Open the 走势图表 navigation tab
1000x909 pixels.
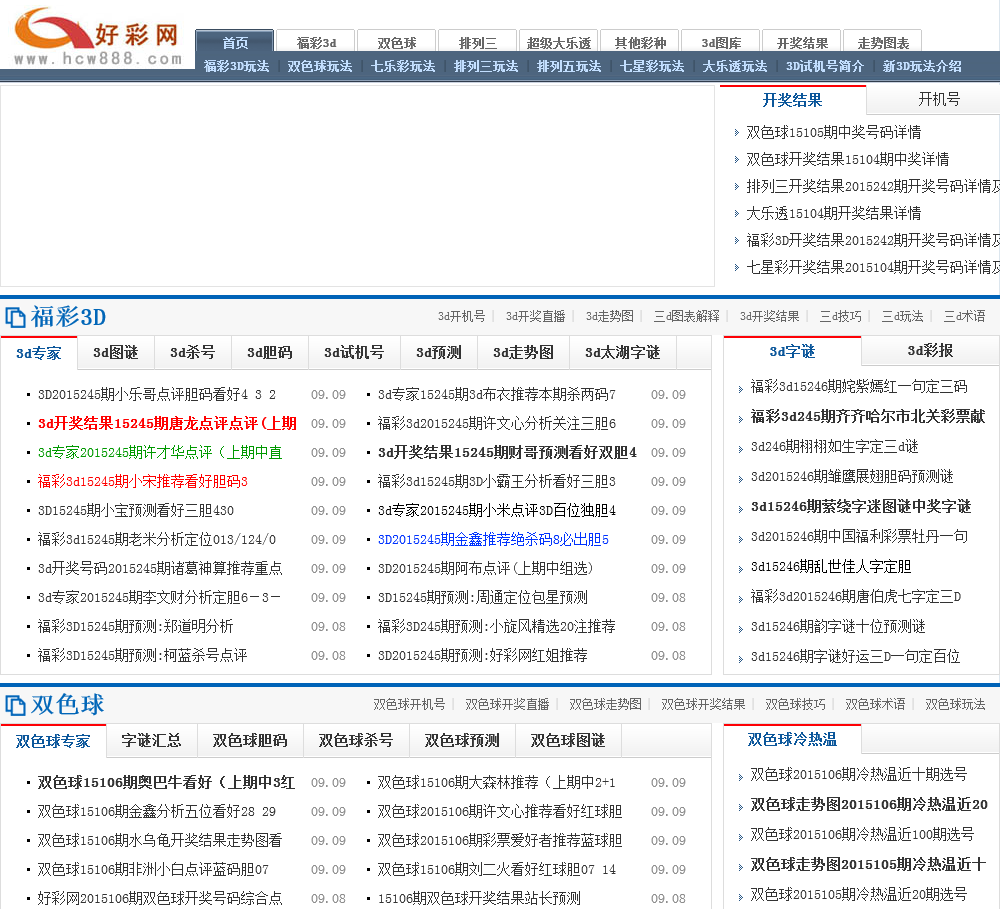(x=883, y=42)
